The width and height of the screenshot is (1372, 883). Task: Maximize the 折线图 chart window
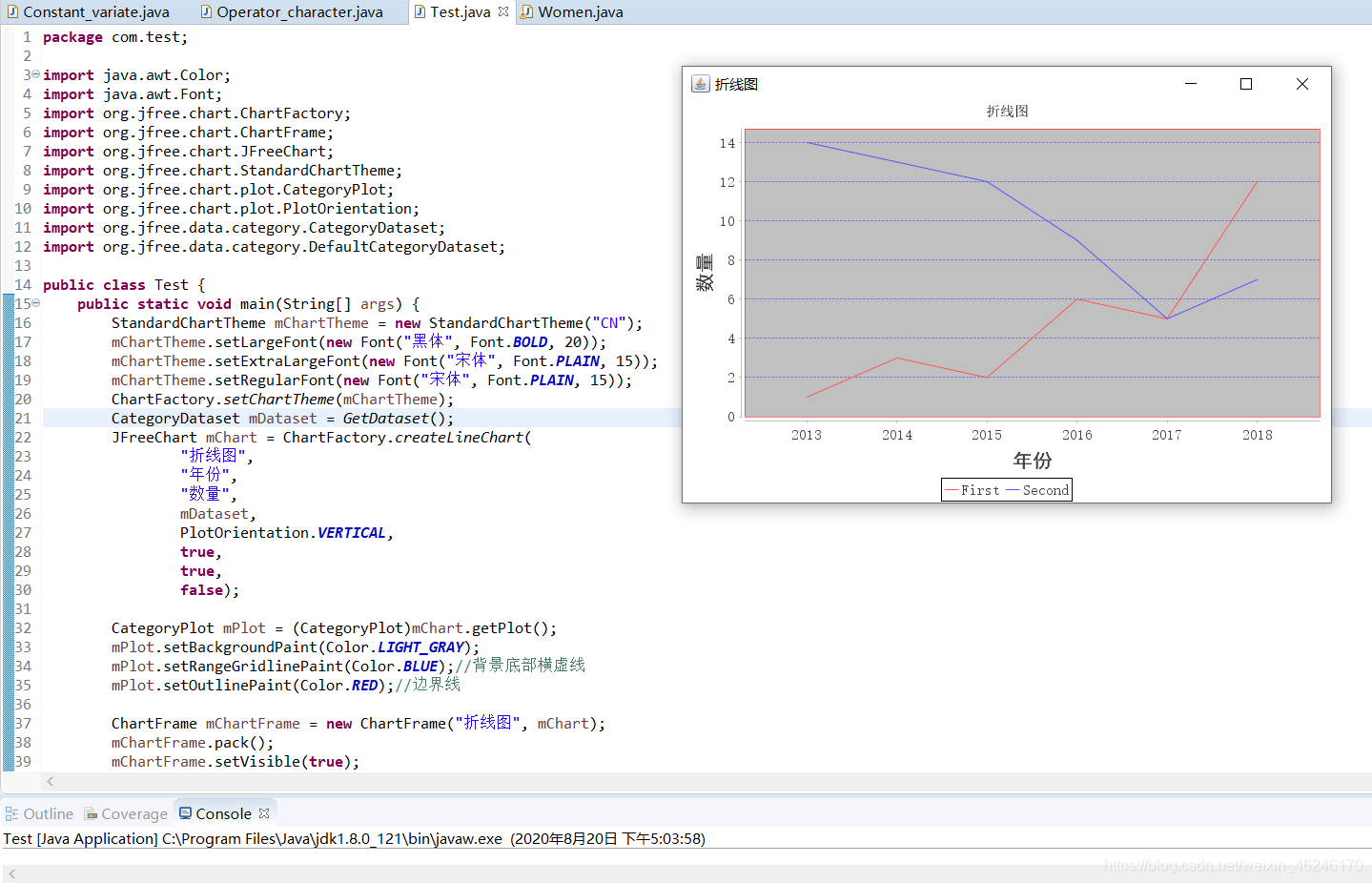click(1245, 84)
